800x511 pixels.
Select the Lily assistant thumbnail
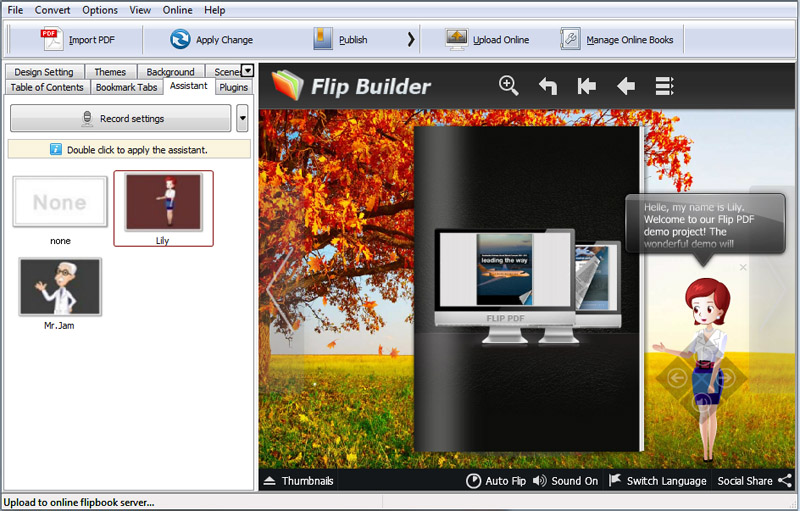pos(164,202)
